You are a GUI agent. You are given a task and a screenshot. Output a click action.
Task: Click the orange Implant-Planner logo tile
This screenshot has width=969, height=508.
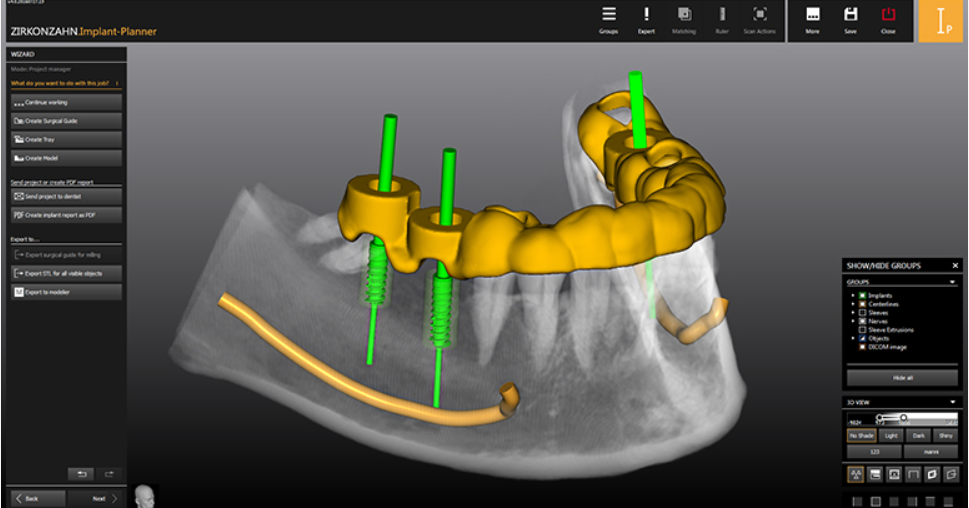[940, 21]
